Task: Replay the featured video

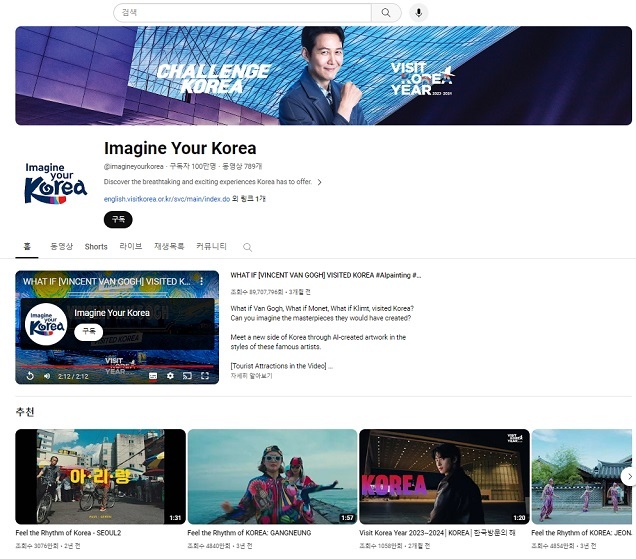Action: tap(30, 376)
